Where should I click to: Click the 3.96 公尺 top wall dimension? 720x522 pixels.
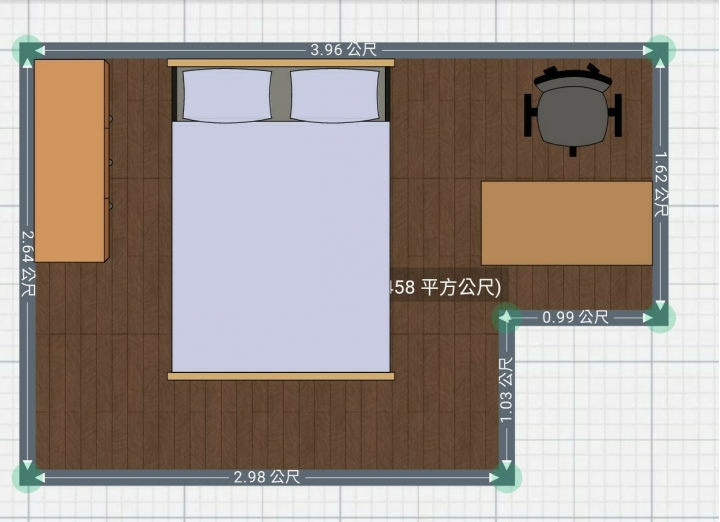343,50
